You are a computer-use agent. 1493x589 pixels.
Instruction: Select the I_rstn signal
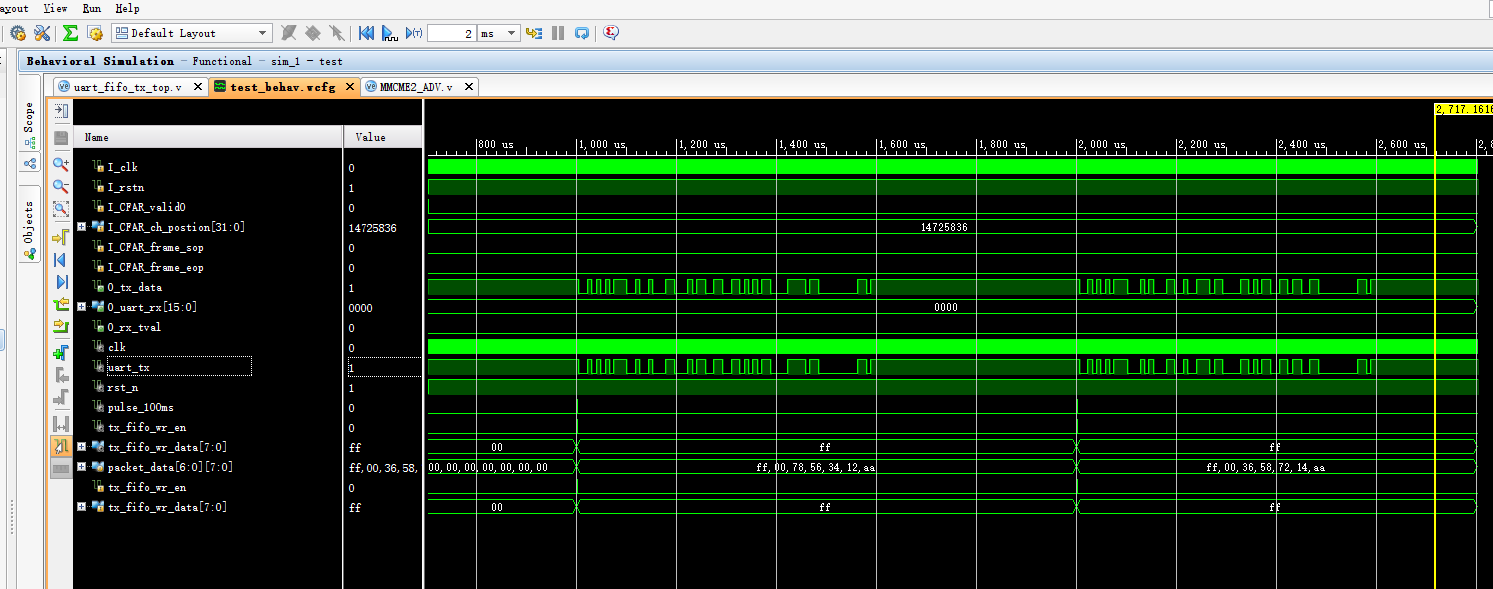coord(125,188)
